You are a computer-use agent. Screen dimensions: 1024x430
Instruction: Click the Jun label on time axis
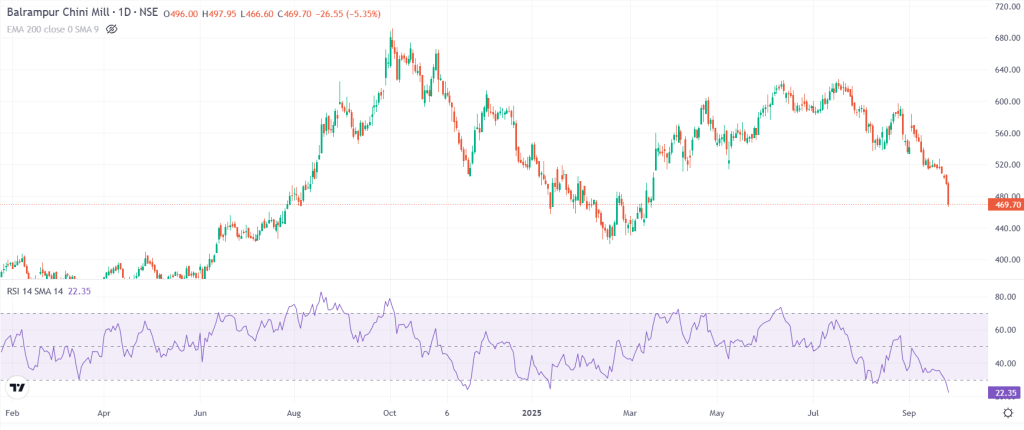pyautogui.click(x=201, y=414)
